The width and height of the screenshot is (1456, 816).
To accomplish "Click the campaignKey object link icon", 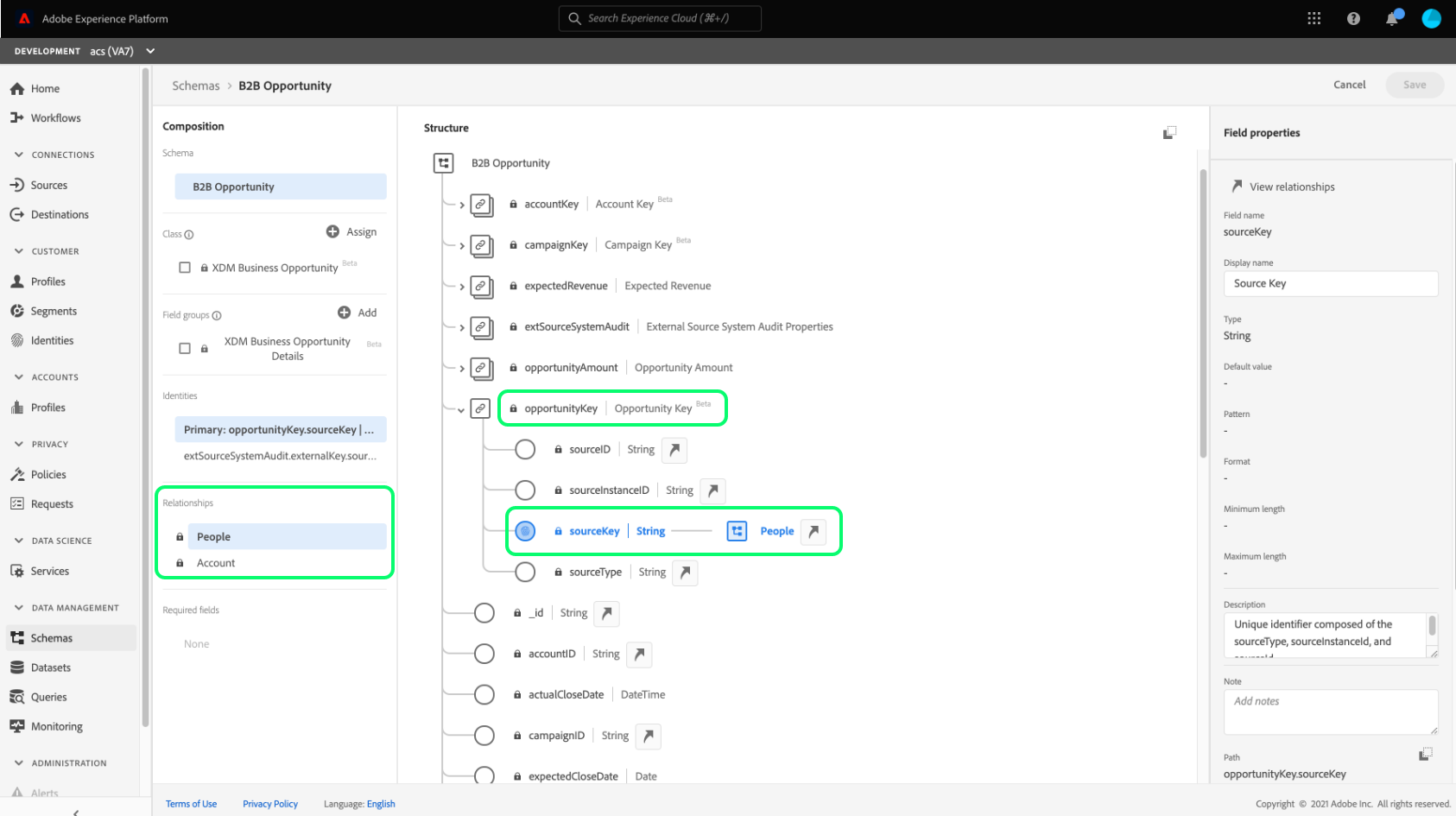I will [481, 245].
